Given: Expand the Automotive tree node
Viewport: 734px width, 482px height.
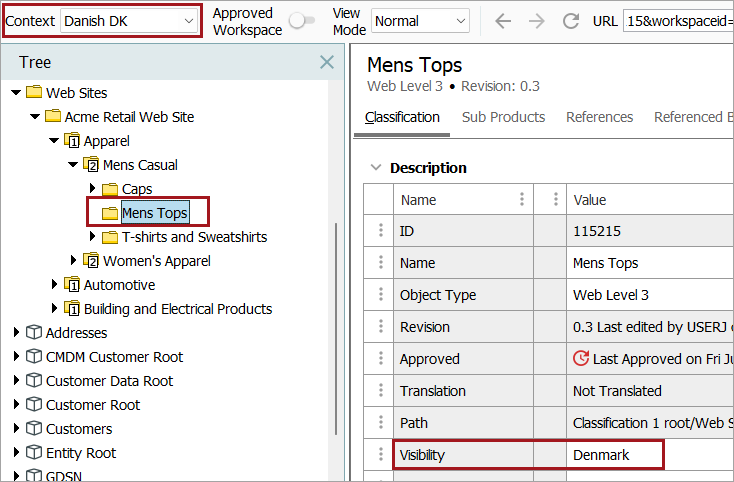Looking at the screenshot, I should [55, 285].
